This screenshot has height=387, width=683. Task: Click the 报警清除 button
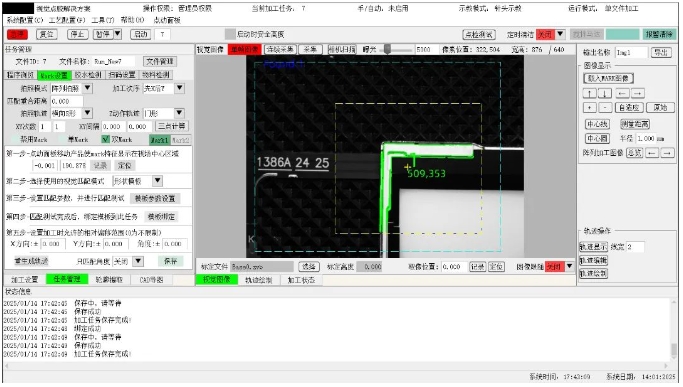pyautogui.click(x=659, y=34)
